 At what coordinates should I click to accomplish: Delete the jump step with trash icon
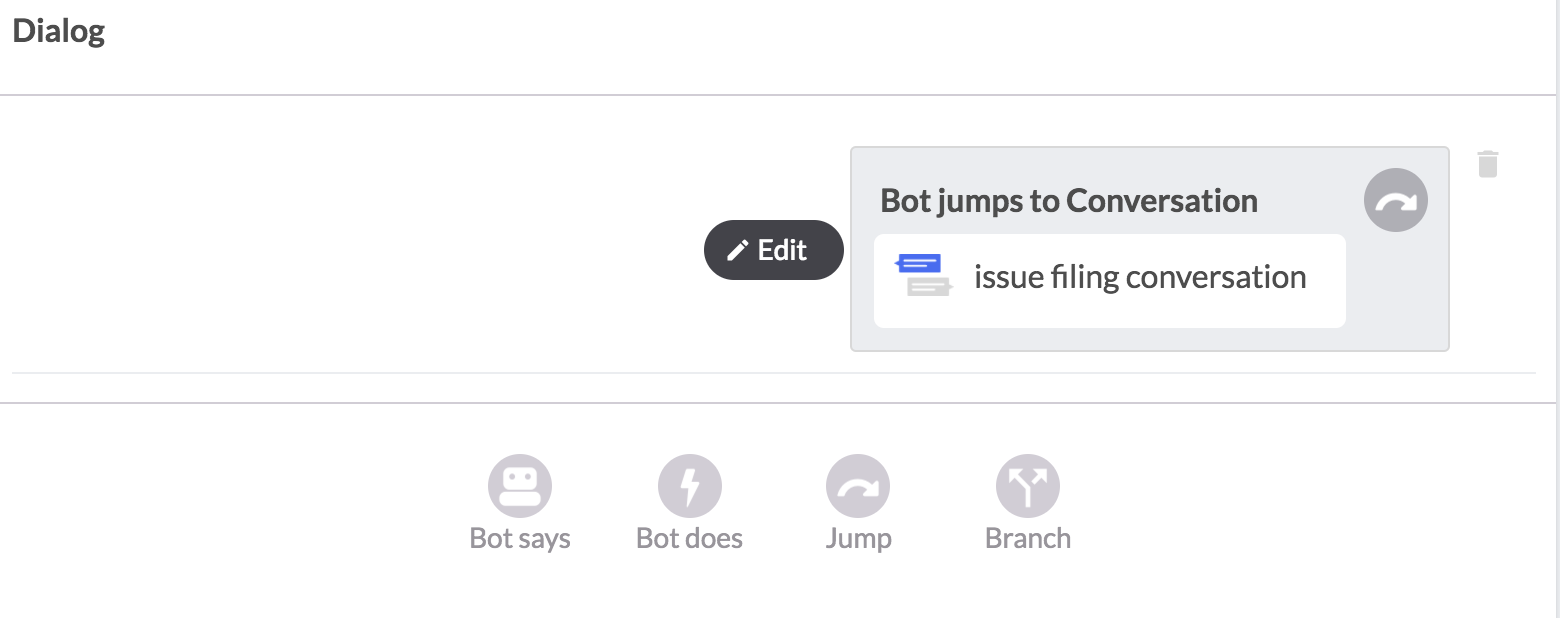coord(1488,164)
